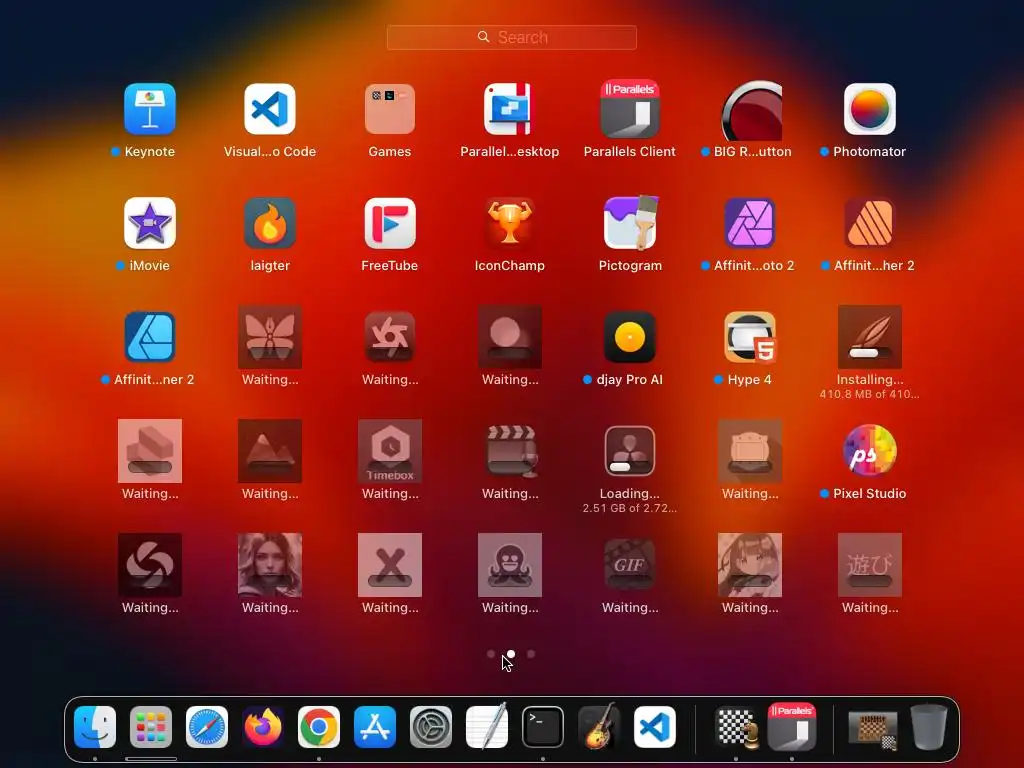Click the waiting octopus app icon

(509, 565)
